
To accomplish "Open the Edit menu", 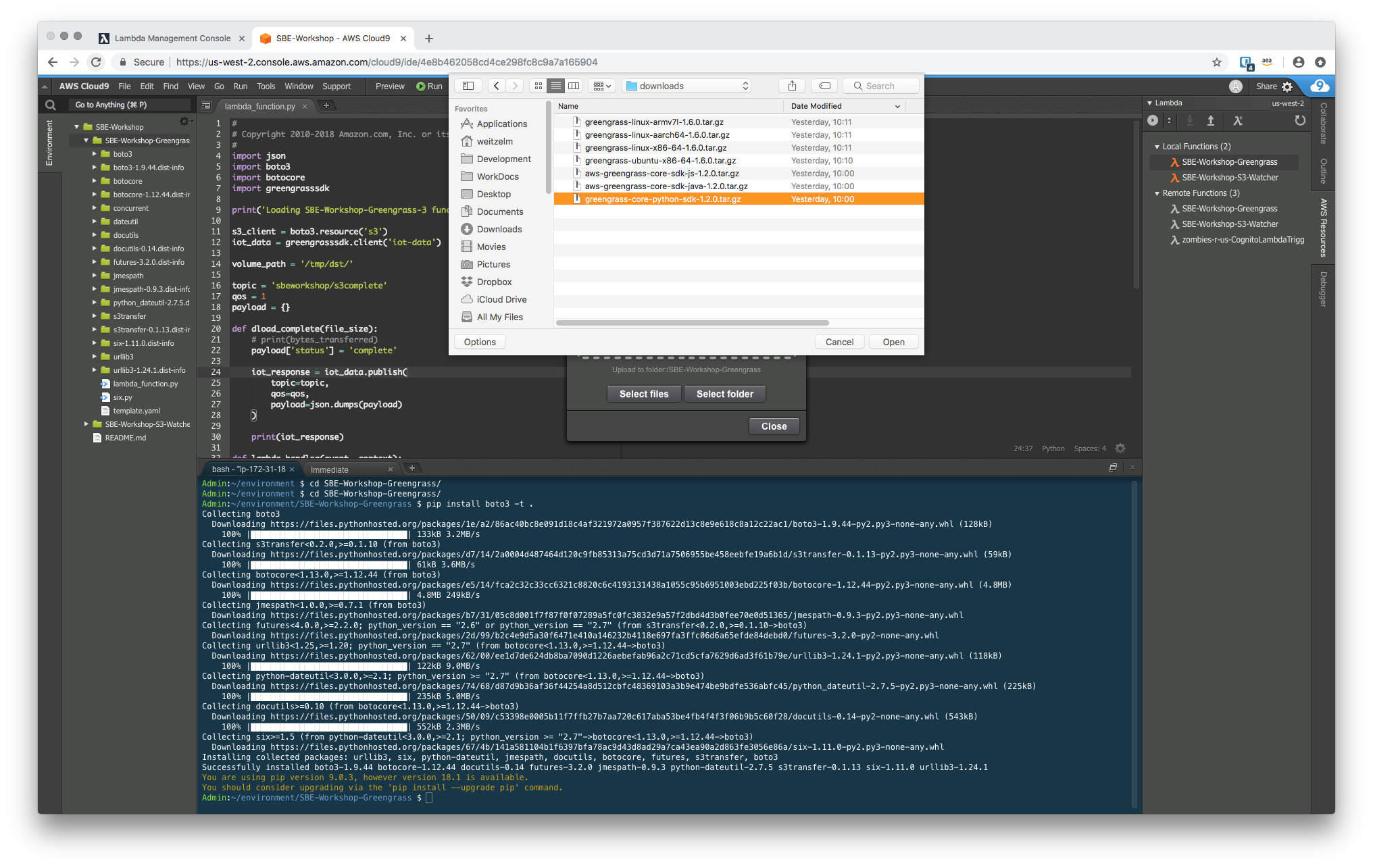I will [x=147, y=86].
